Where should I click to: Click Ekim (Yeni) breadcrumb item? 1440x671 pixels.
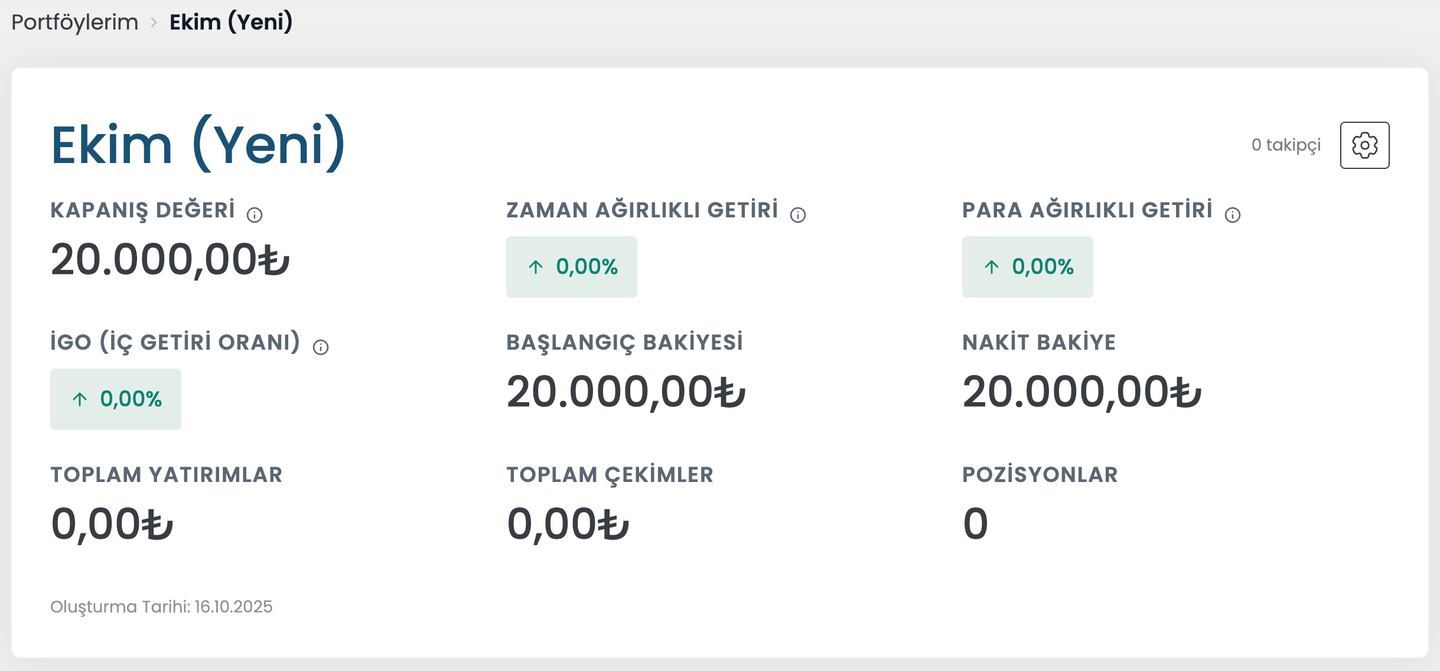(231, 22)
